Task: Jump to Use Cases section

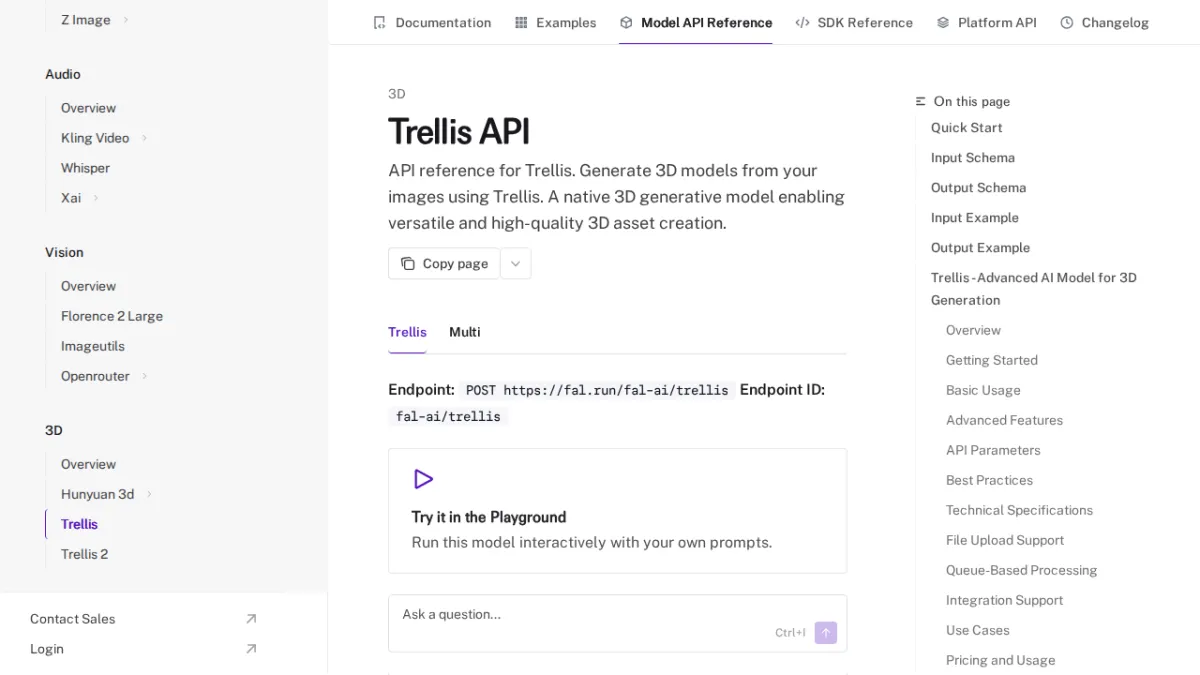Action: [x=978, y=630]
